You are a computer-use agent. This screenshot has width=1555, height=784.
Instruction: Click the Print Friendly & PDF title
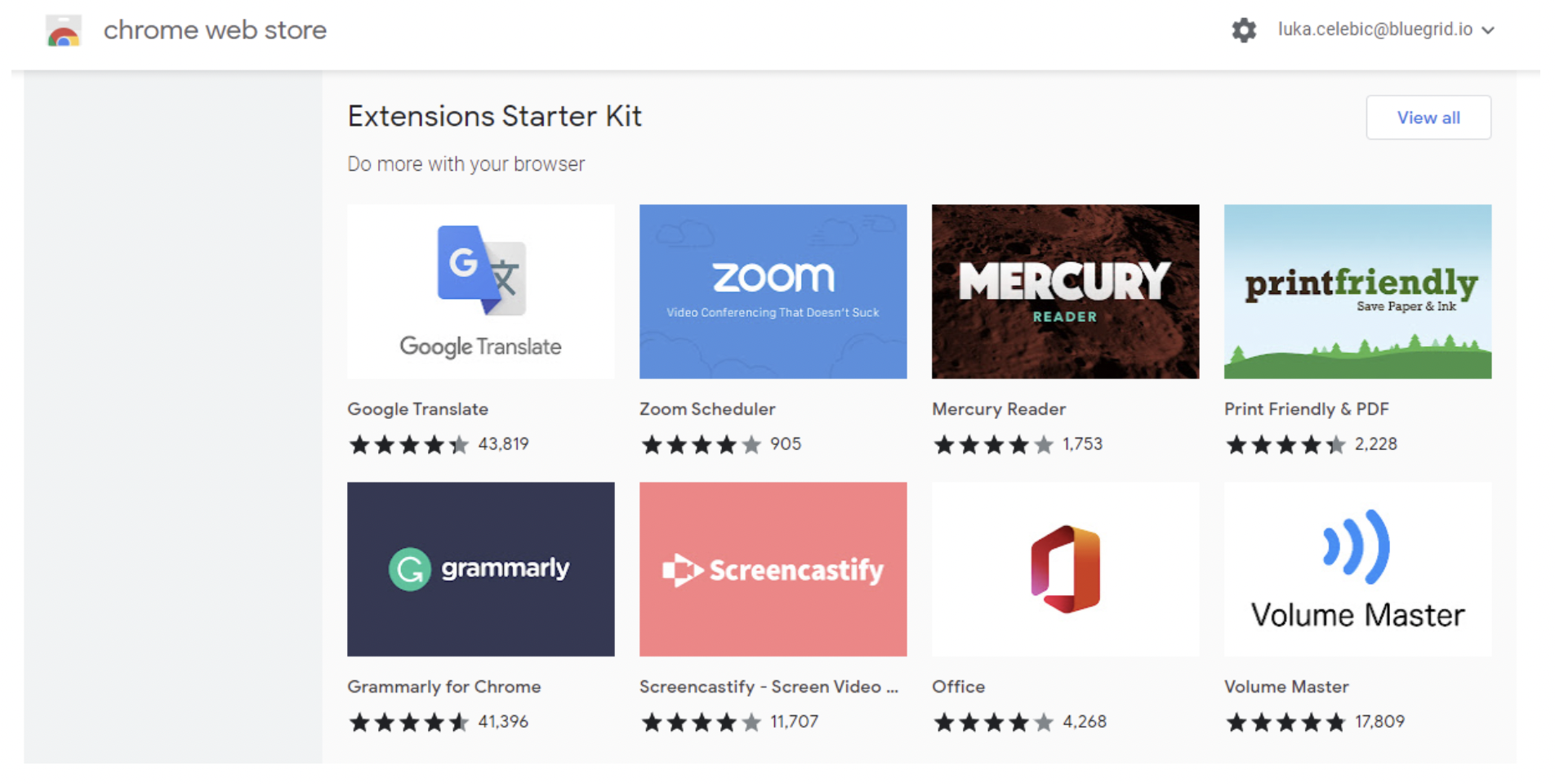coord(1306,409)
